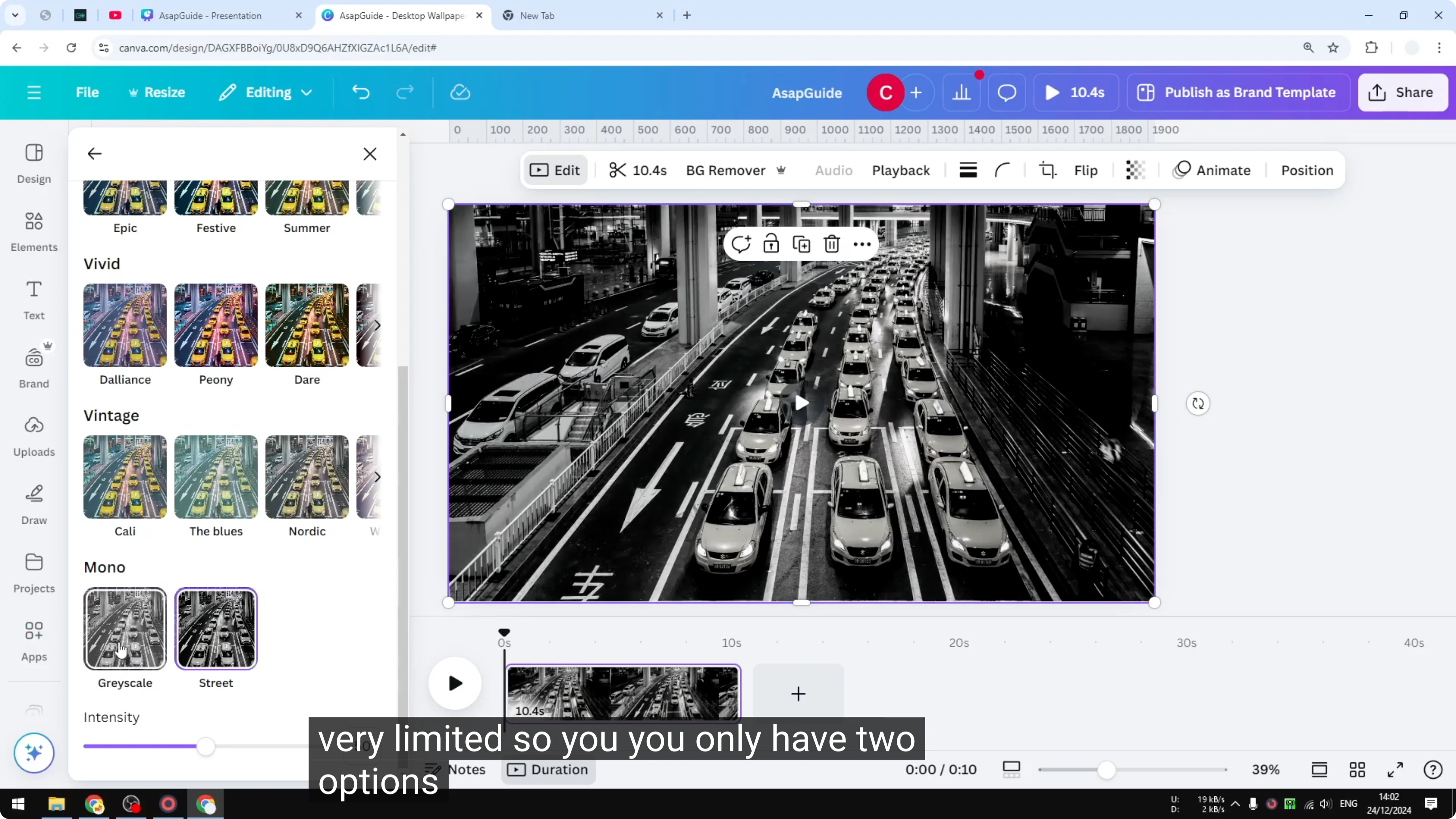Toggle fullscreen preview mode
Image resolution: width=1456 pixels, height=819 pixels.
[1394, 769]
